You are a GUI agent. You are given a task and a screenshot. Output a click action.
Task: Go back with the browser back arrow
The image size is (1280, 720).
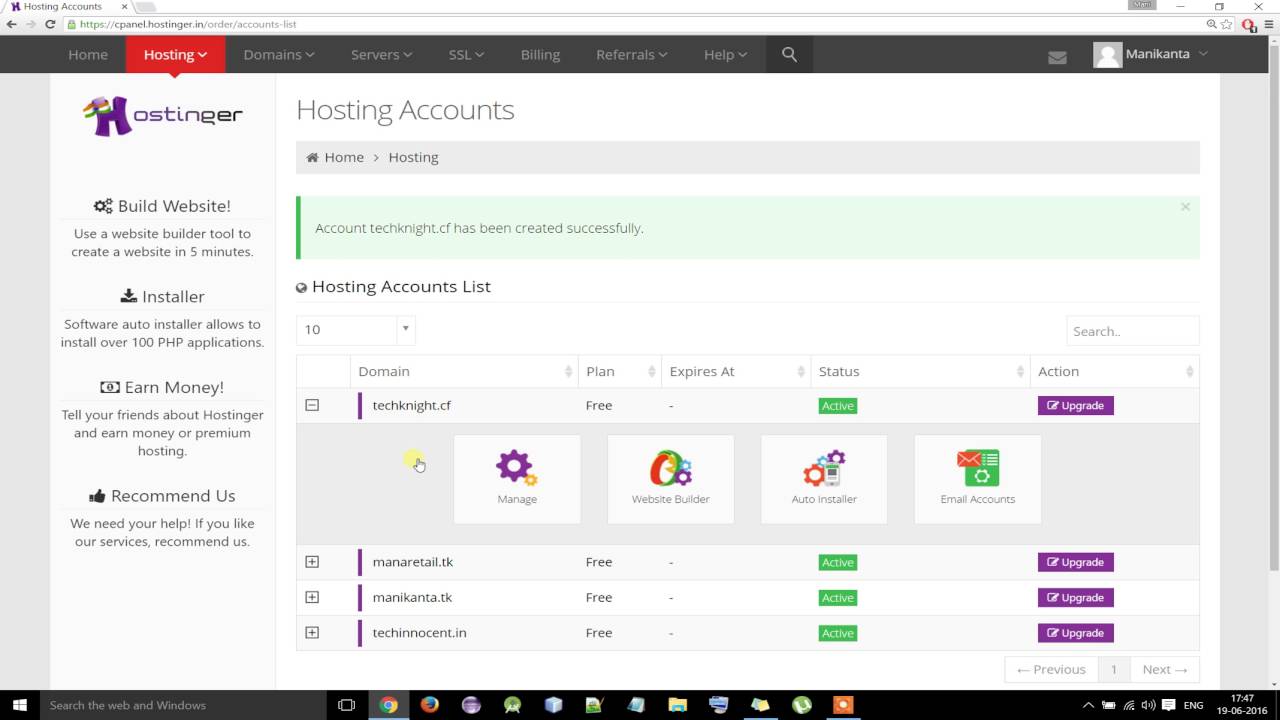pos(11,24)
